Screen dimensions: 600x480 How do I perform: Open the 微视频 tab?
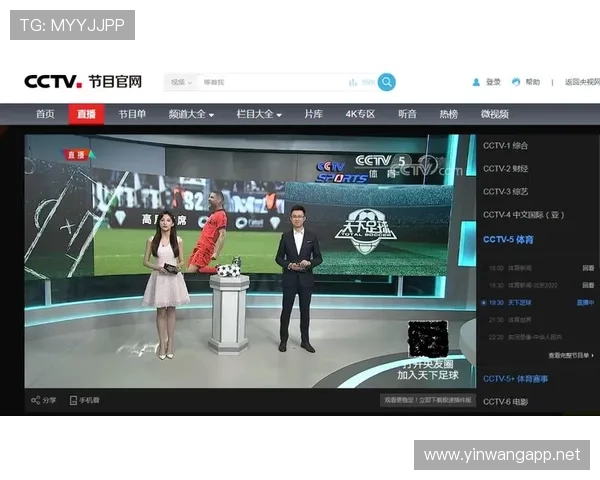pyautogui.click(x=494, y=114)
